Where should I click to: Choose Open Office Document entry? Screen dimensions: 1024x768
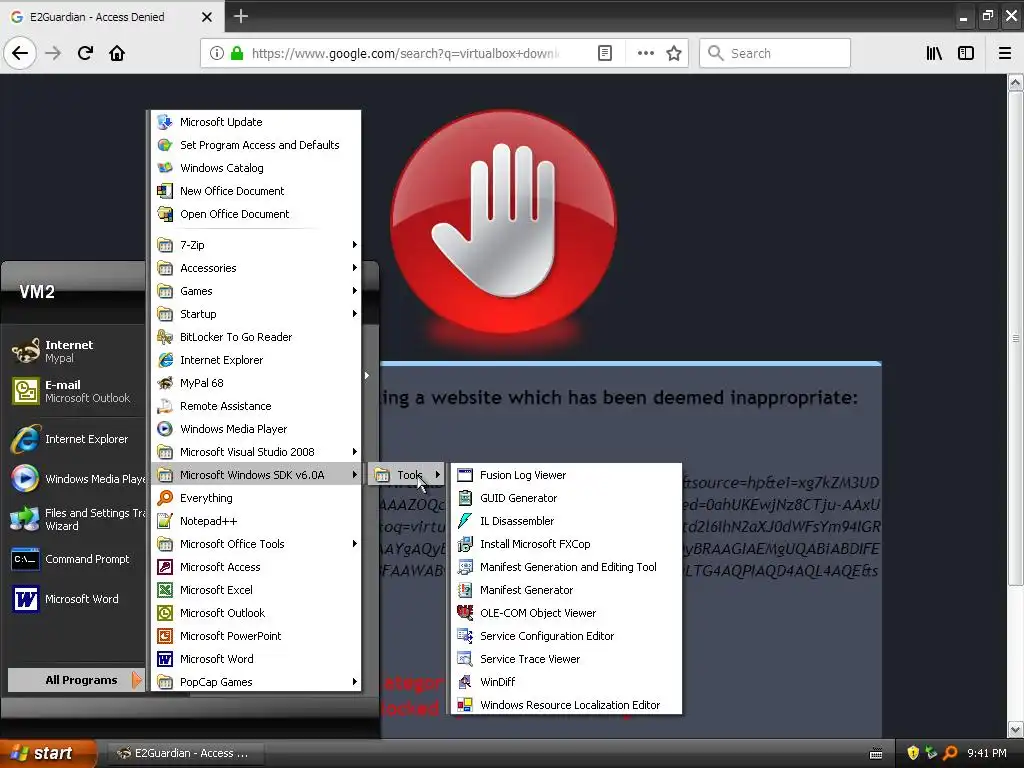coord(257,214)
